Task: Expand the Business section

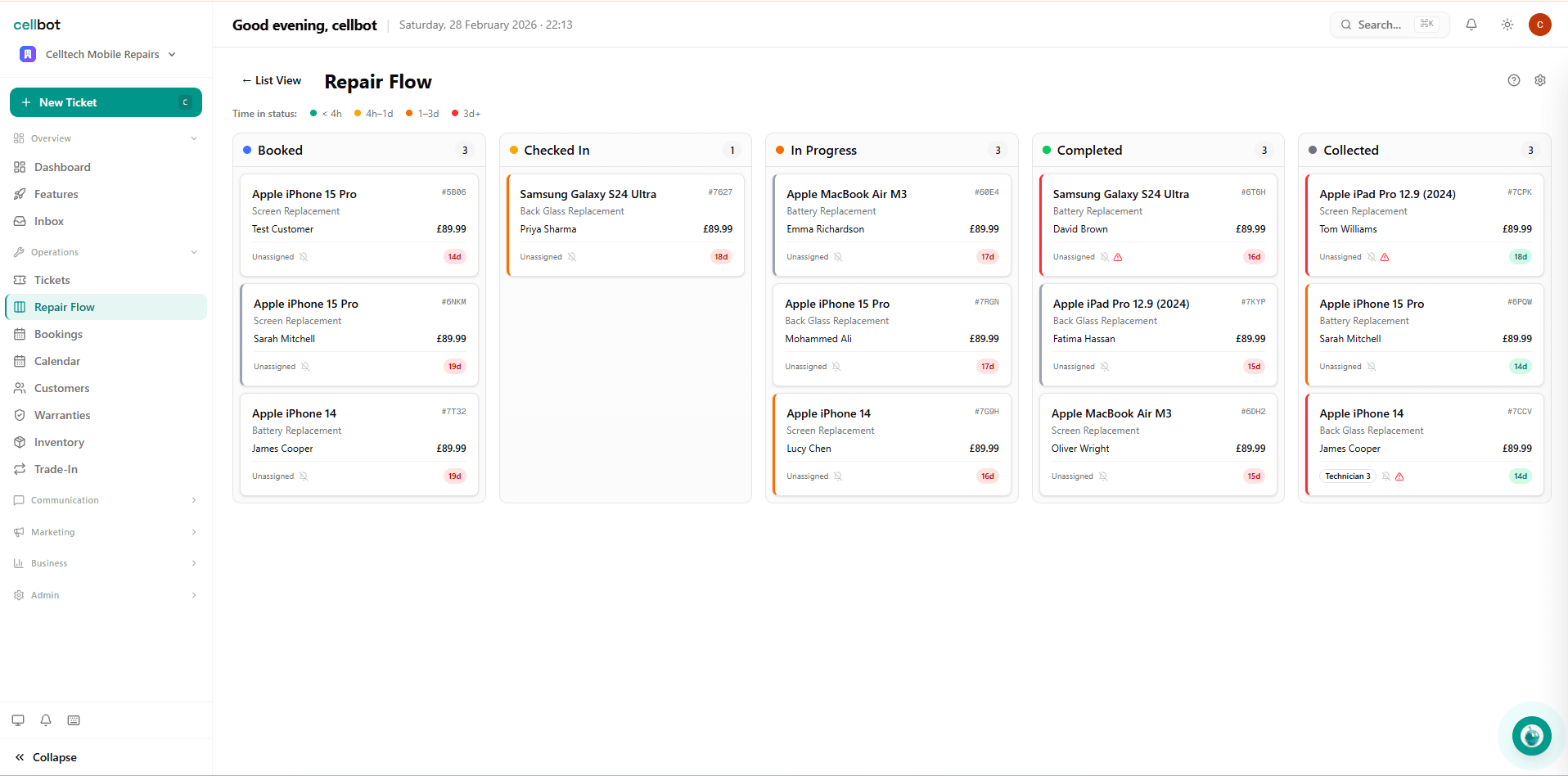Action: [106, 563]
